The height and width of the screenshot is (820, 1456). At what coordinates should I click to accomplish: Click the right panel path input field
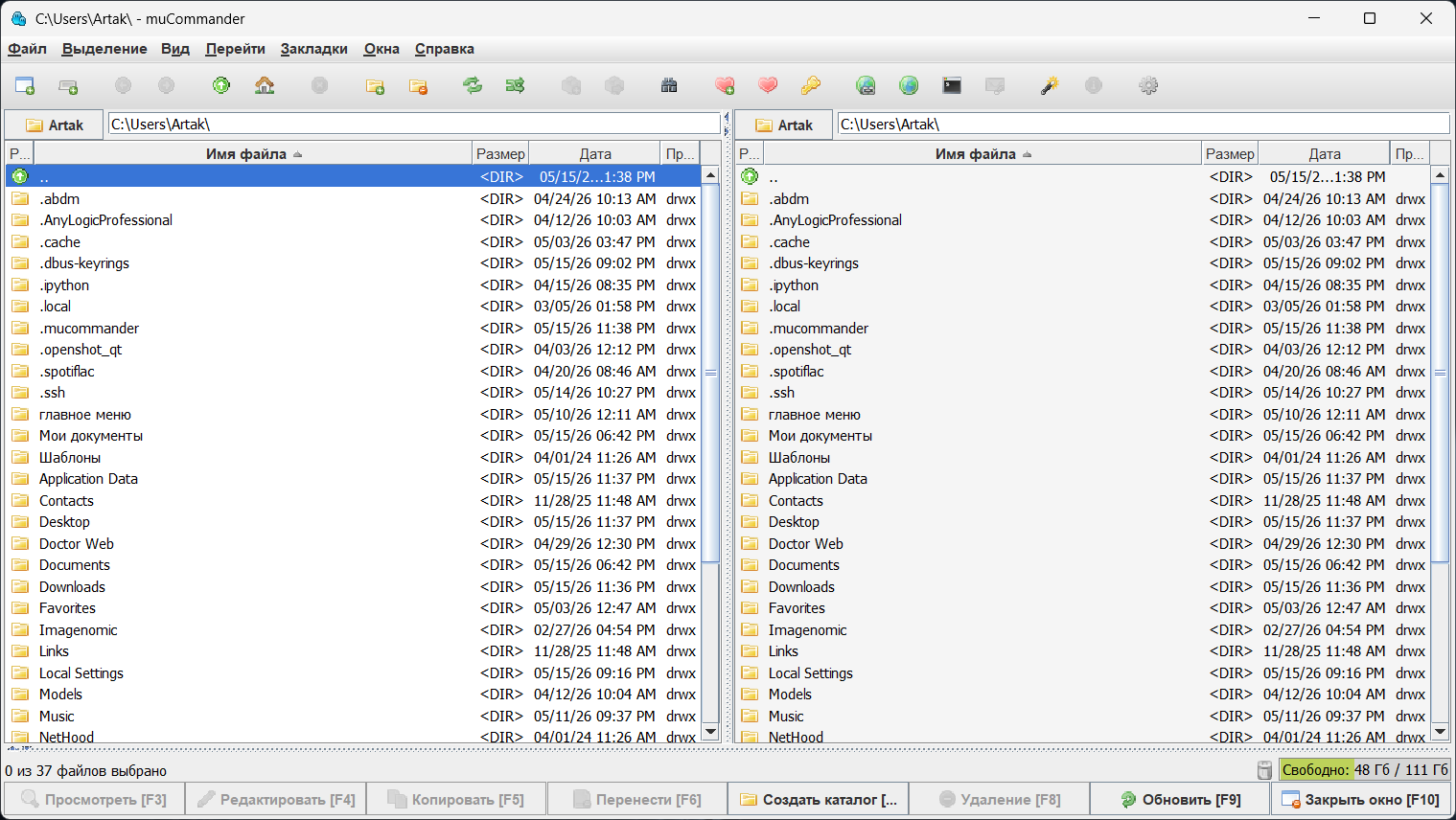pyautogui.click(x=1143, y=124)
